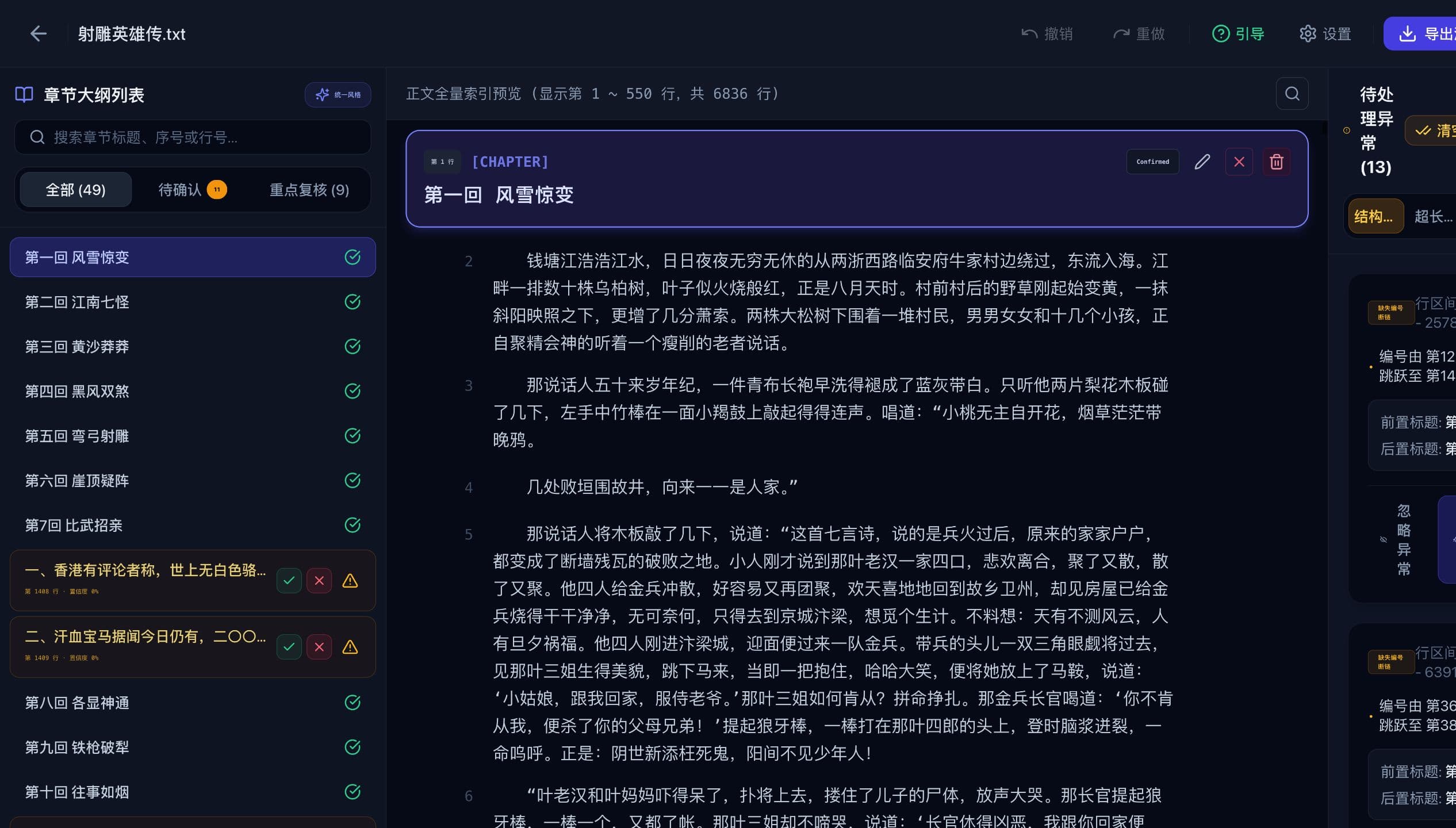The height and width of the screenshot is (828, 1456).
Task: Click confirmed check icon for 第五回 弯弓射雕
Action: (352, 436)
